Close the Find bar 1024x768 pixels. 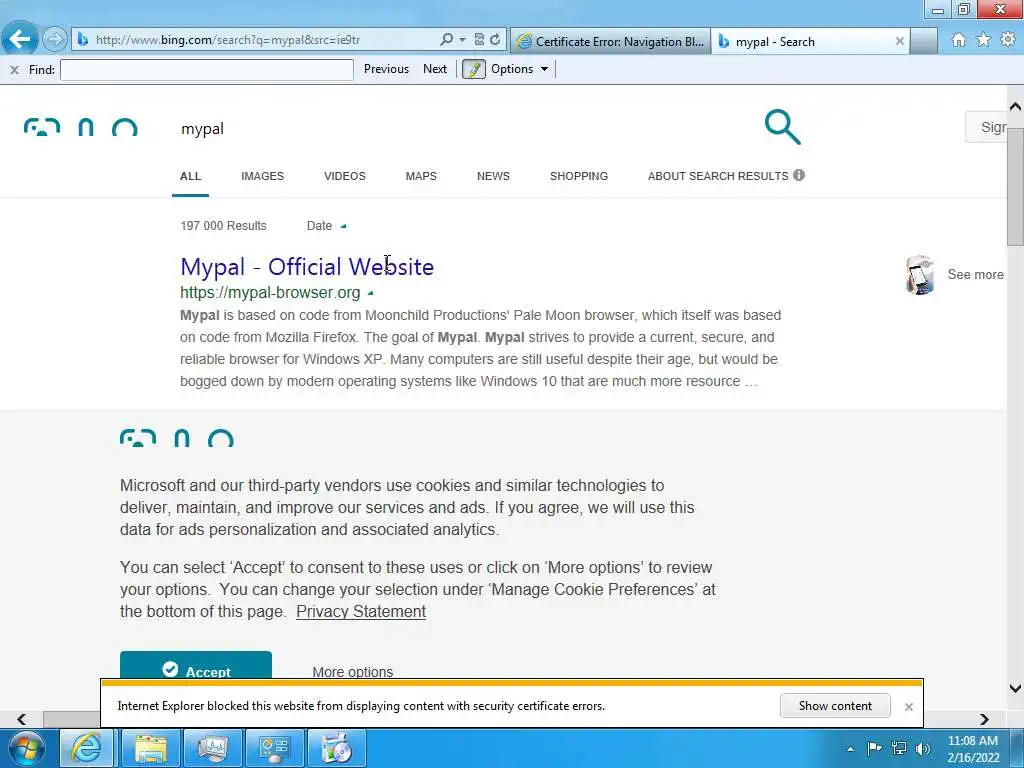tap(14, 69)
